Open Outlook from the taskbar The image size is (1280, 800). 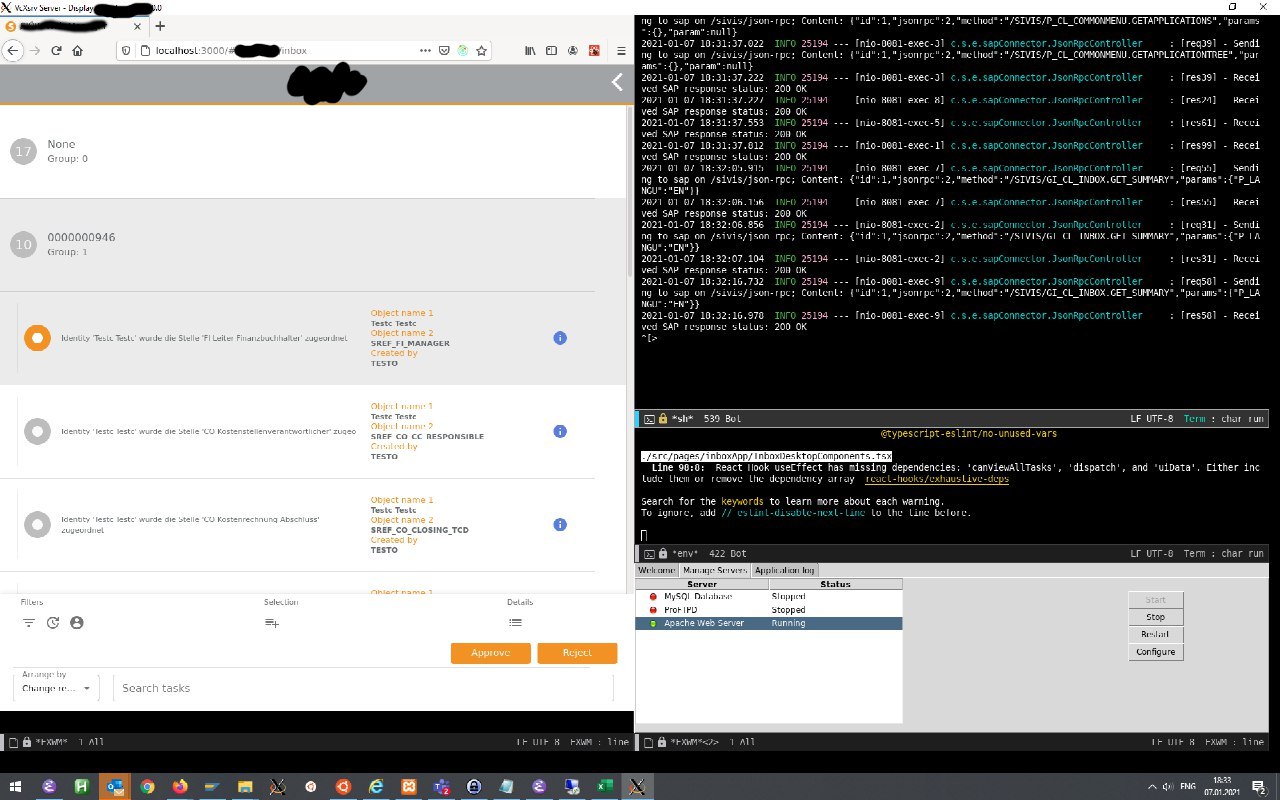(x=115, y=786)
